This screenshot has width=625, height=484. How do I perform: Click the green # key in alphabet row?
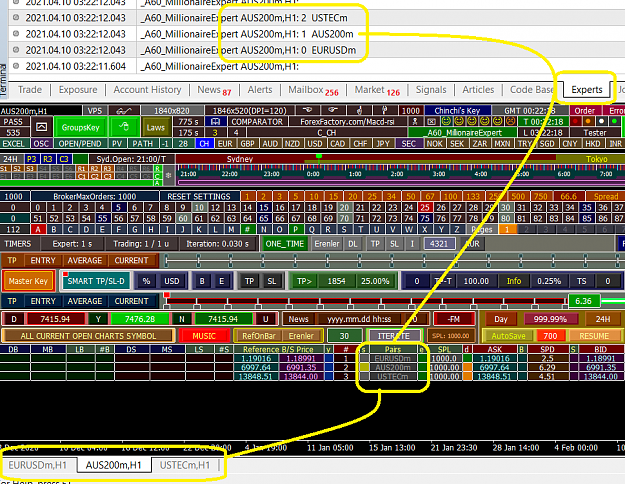[x=247, y=229]
